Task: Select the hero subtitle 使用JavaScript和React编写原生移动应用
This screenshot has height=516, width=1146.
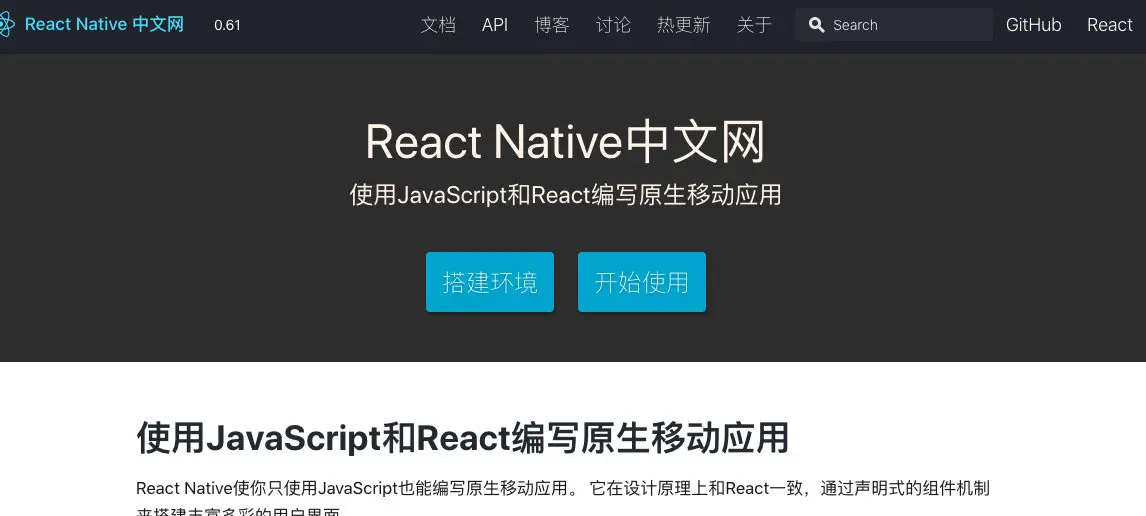Action: coord(565,195)
